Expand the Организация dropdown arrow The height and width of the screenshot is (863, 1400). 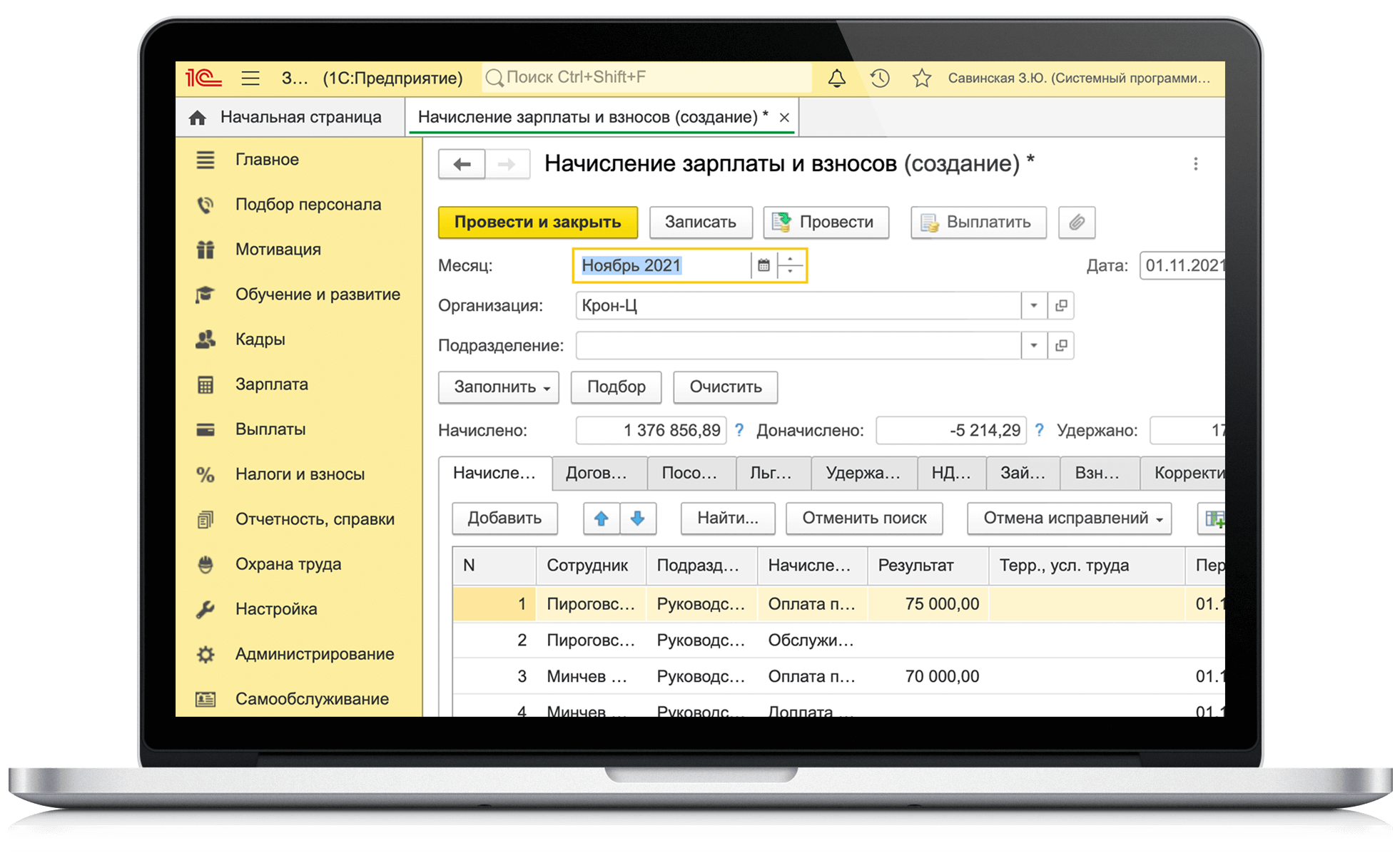[x=1033, y=306]
